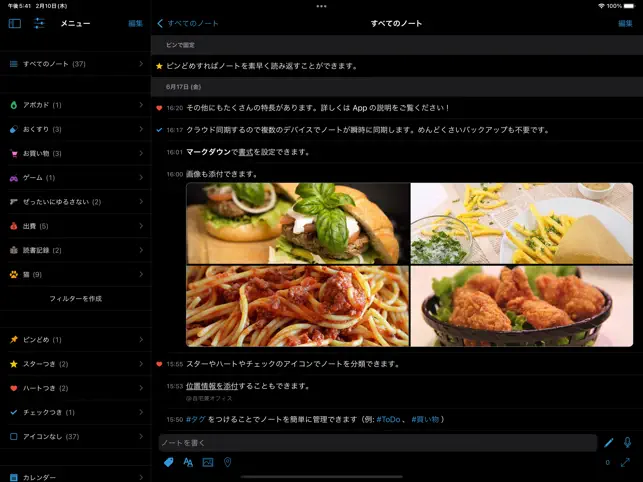The width and height of the screenshot is (643, 482).
Task: Click the books icon beside 読書記録
Action: (14, 250)
